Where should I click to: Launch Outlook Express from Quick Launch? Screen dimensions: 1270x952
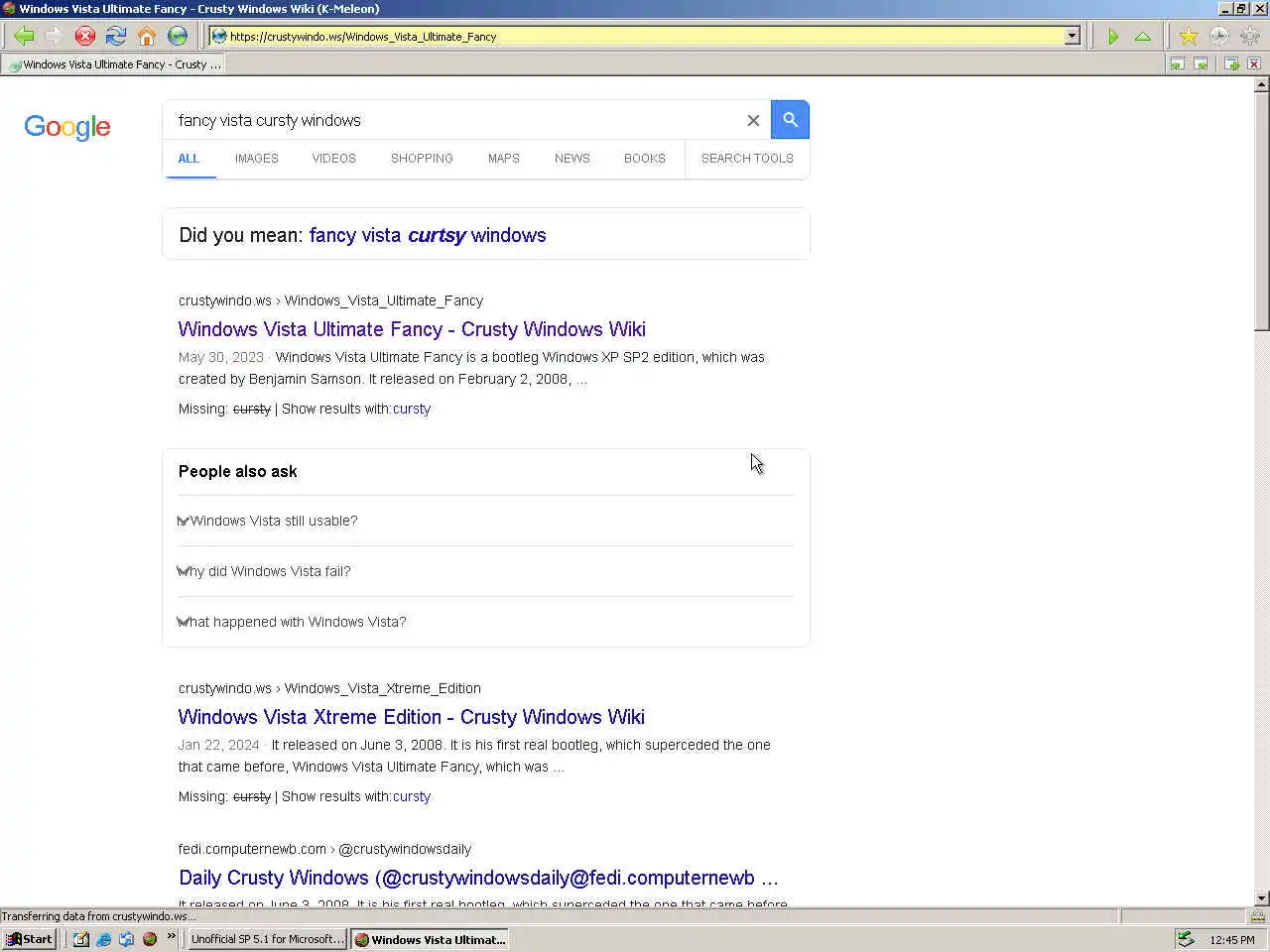[126, 939]
